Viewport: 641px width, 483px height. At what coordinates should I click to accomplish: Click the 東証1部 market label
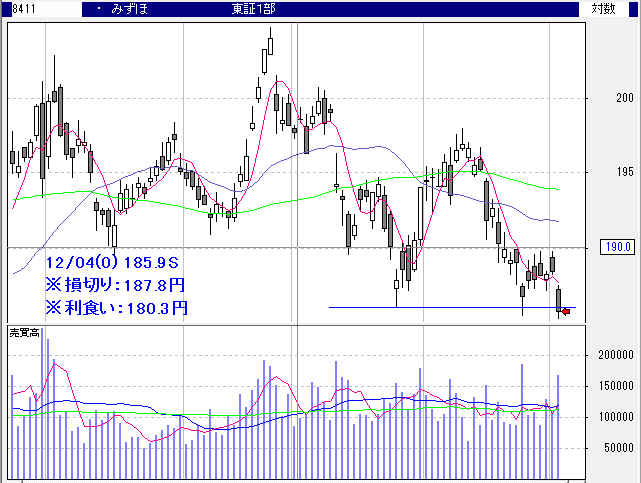251,9
